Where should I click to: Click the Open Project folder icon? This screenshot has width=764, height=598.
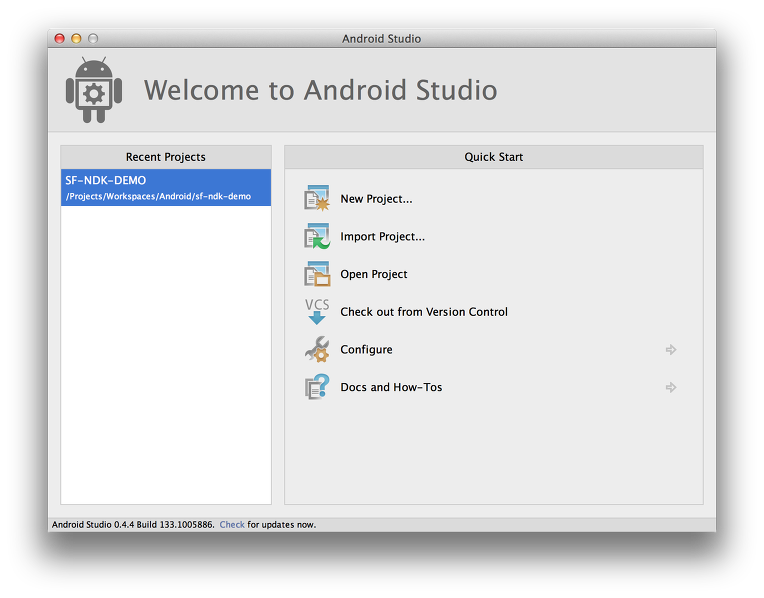point(317,273)
